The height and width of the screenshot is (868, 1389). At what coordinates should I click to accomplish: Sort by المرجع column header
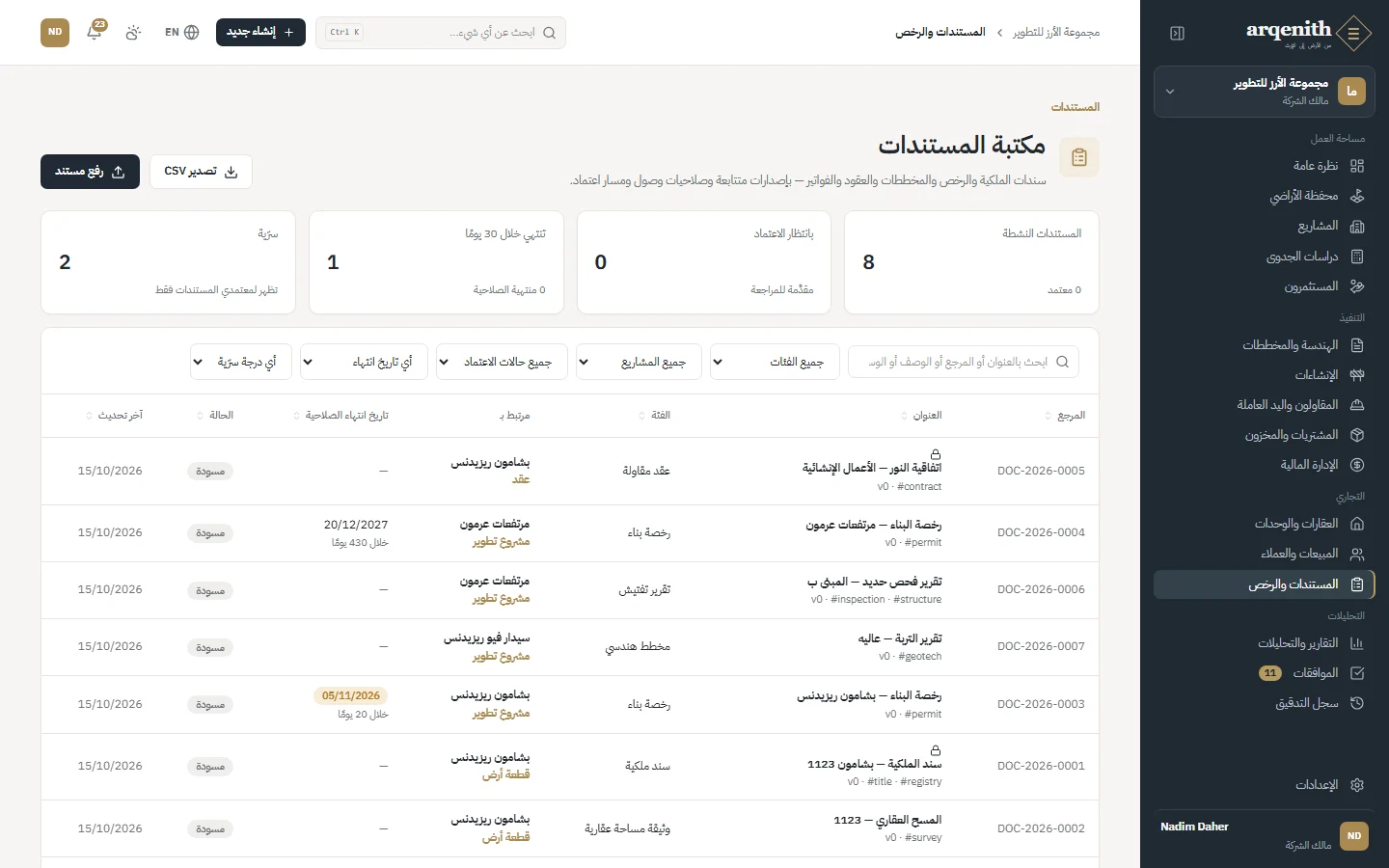[x=1065, y=416]
